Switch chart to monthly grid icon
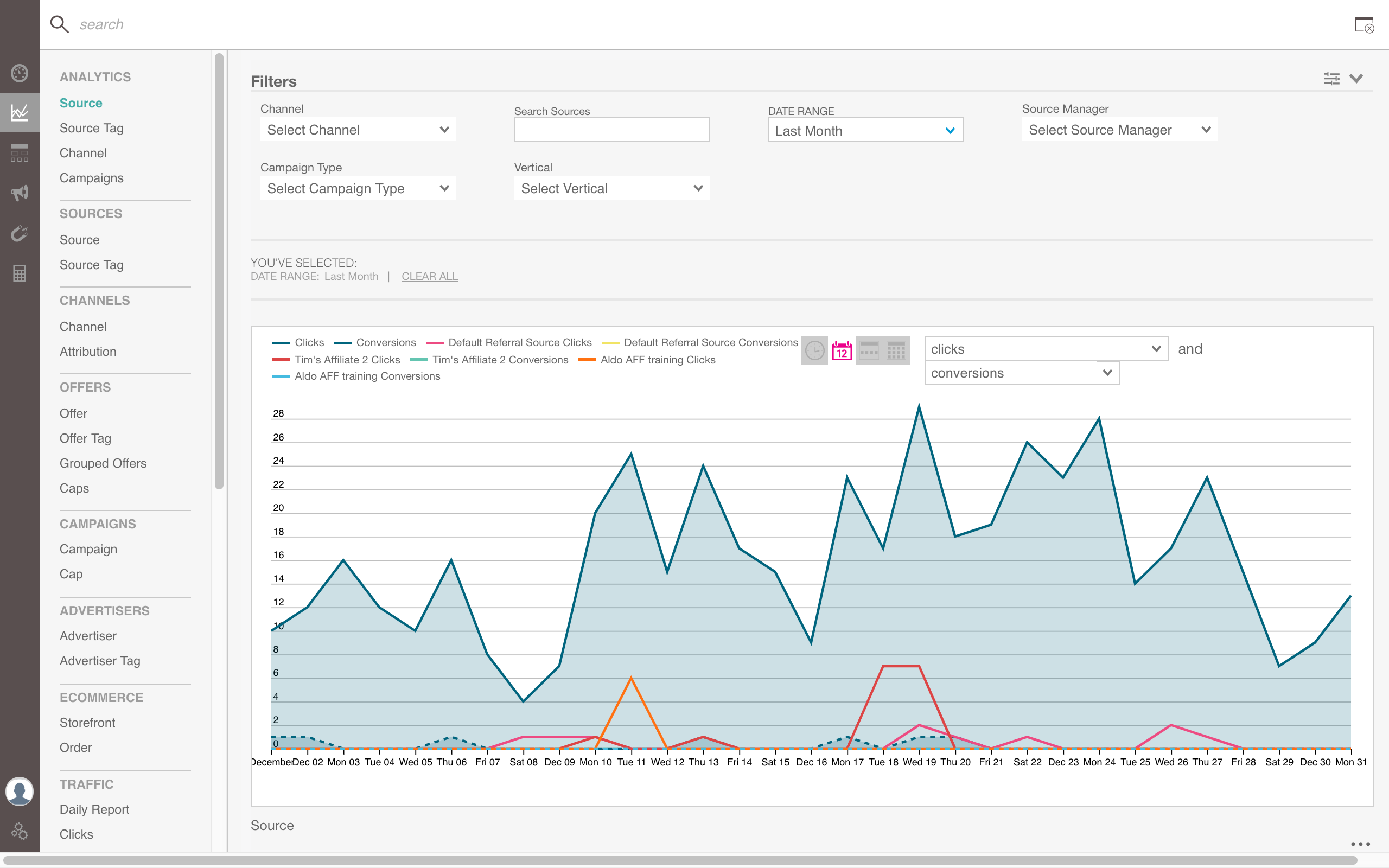Viewport: 1389px width, 868px height. pos(896,350)
